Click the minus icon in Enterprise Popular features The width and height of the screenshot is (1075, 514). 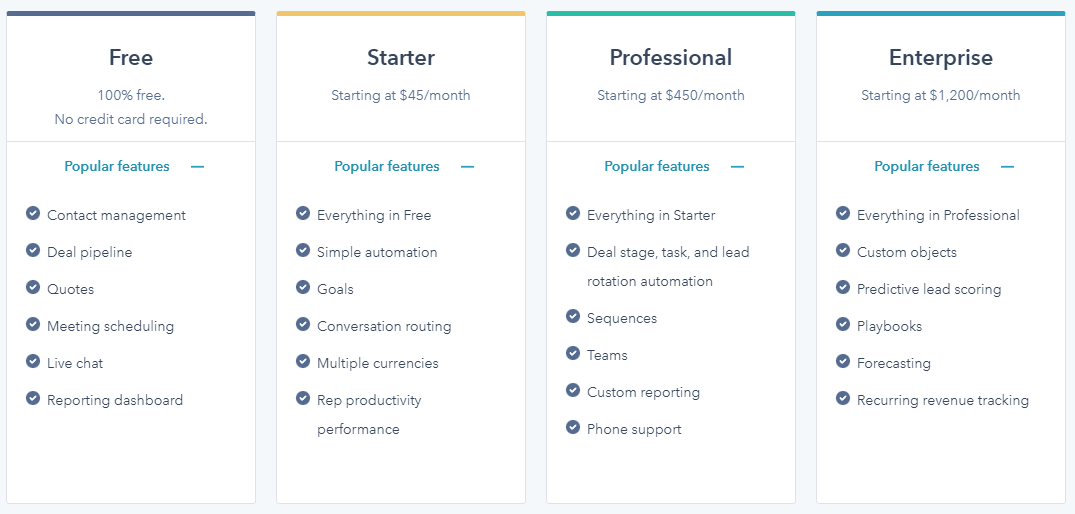(1007, 167)
